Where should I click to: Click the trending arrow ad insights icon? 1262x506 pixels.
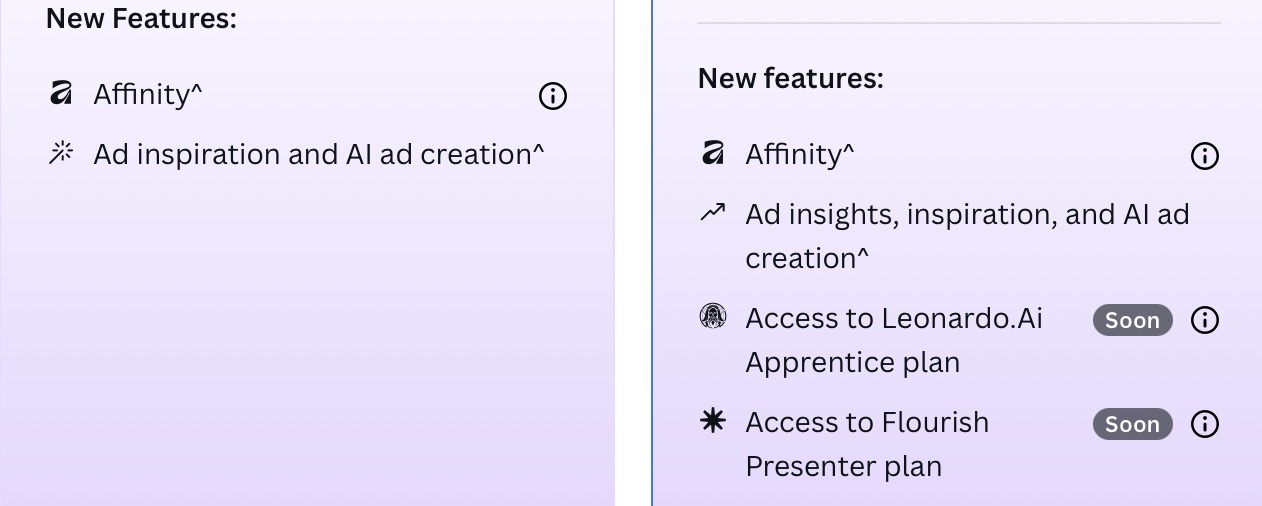[x=713, y=212]
